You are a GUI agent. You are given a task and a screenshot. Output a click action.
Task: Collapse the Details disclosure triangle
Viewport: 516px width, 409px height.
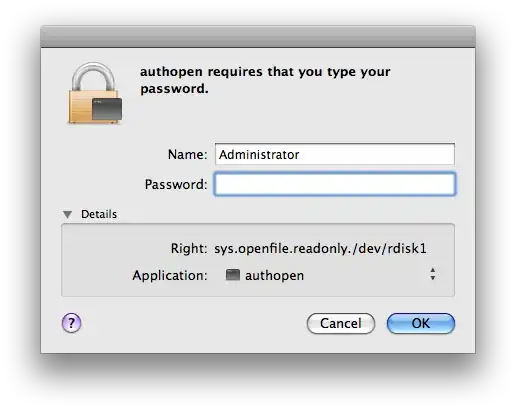click(x=68, y=214)
